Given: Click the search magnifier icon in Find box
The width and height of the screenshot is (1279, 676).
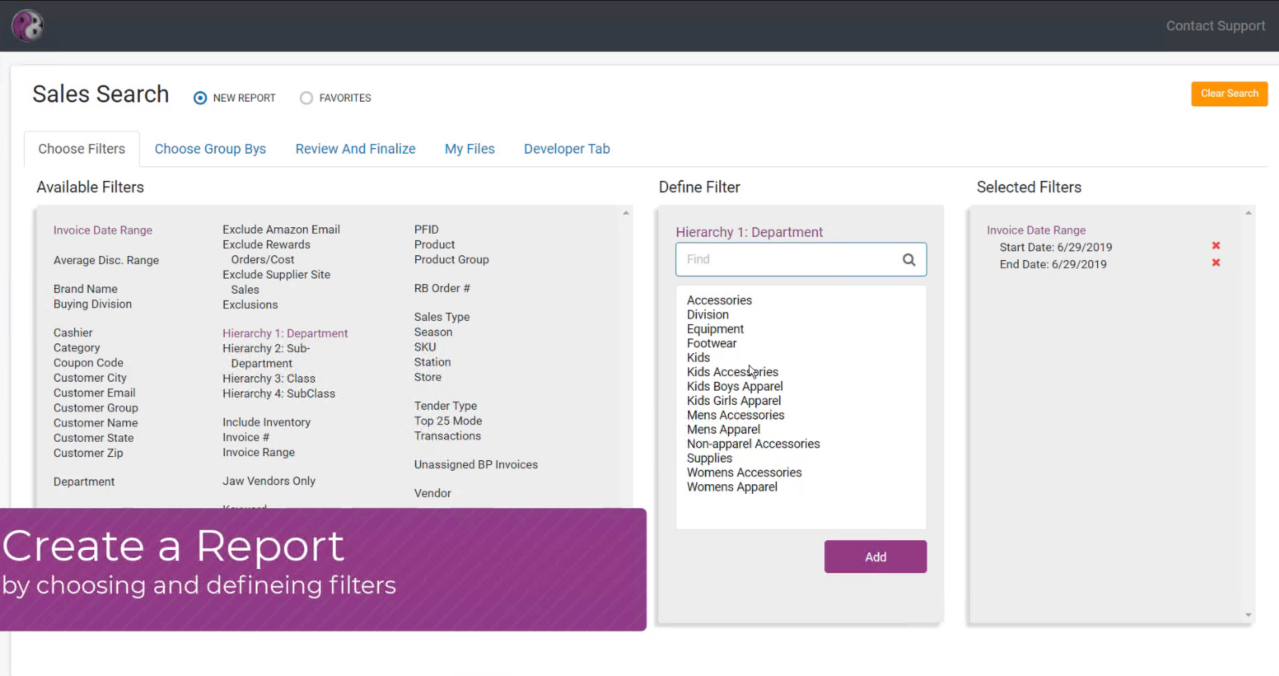Looking at the screenshot, I should 909,260.
